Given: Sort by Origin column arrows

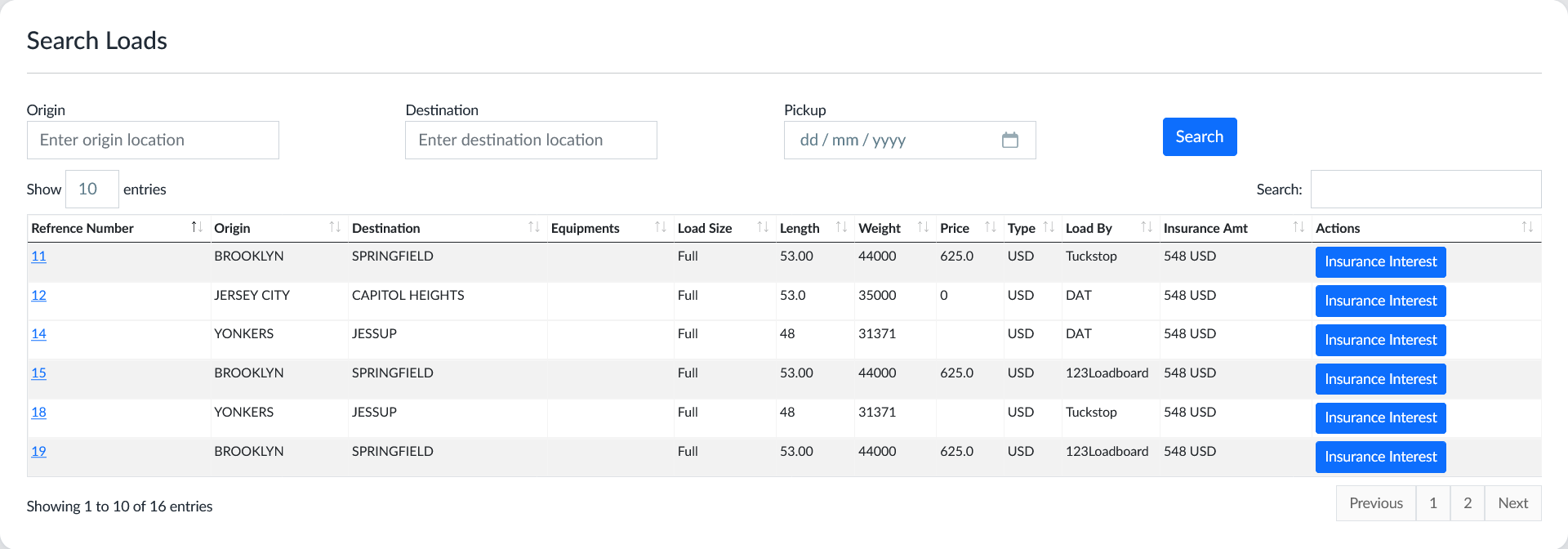Looking at the screenshot, I should [x=335, y=227].
